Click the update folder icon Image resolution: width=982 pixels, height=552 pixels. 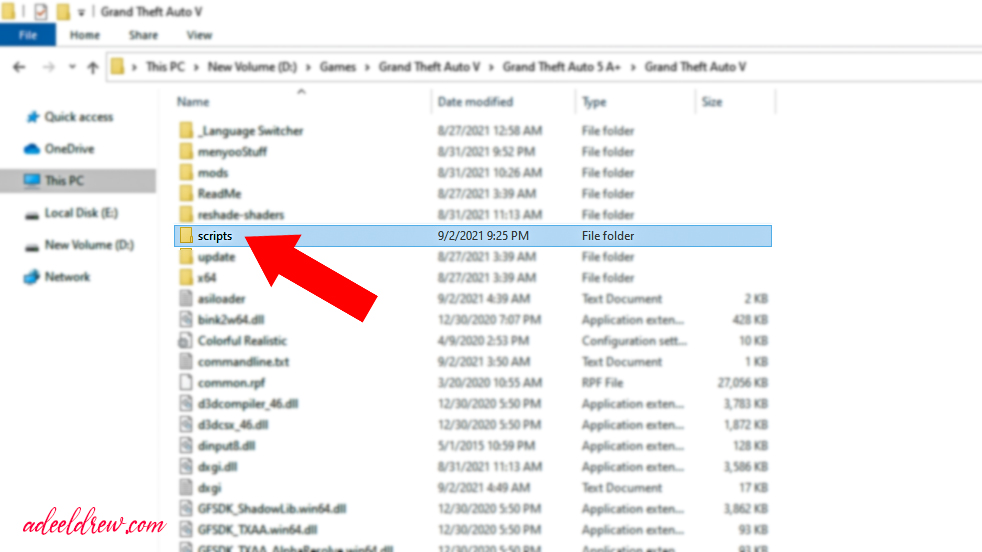pos(186,256)
